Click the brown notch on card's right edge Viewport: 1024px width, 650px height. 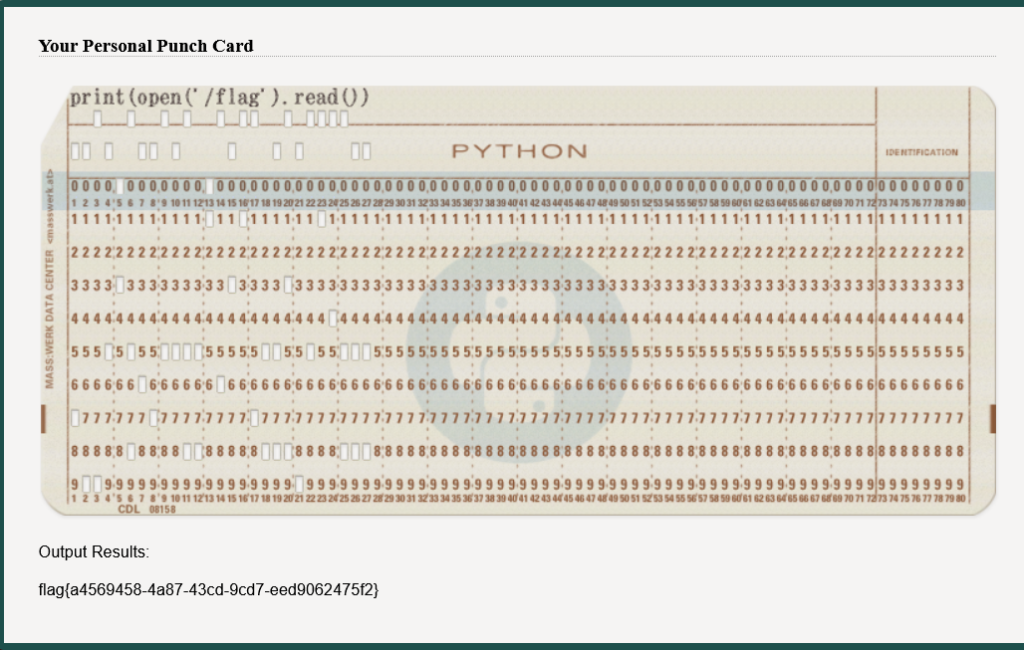pyautogui.click(x=992, y=419)
